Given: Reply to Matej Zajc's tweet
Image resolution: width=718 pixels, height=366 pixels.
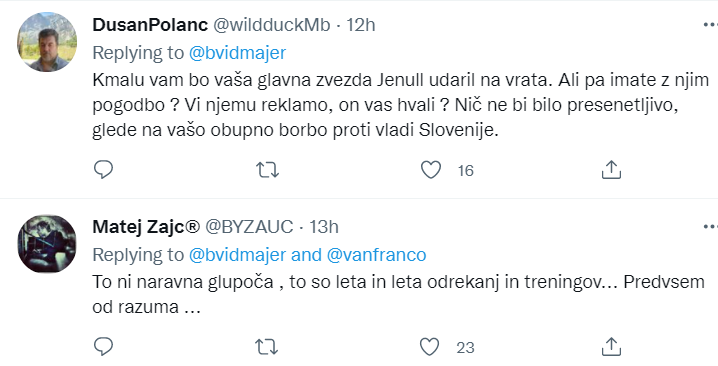Looking at the screenshot, I should click(x=103, y=347).
